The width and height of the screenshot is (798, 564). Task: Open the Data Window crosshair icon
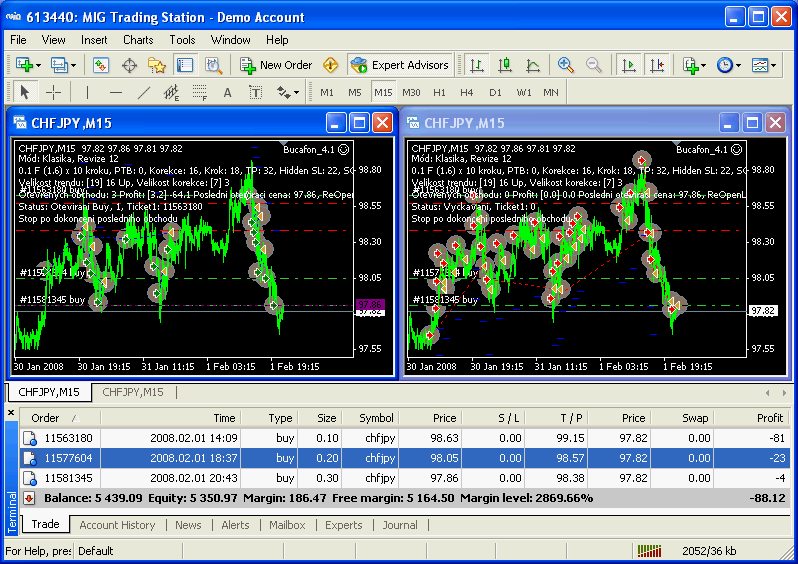[129, 65]
